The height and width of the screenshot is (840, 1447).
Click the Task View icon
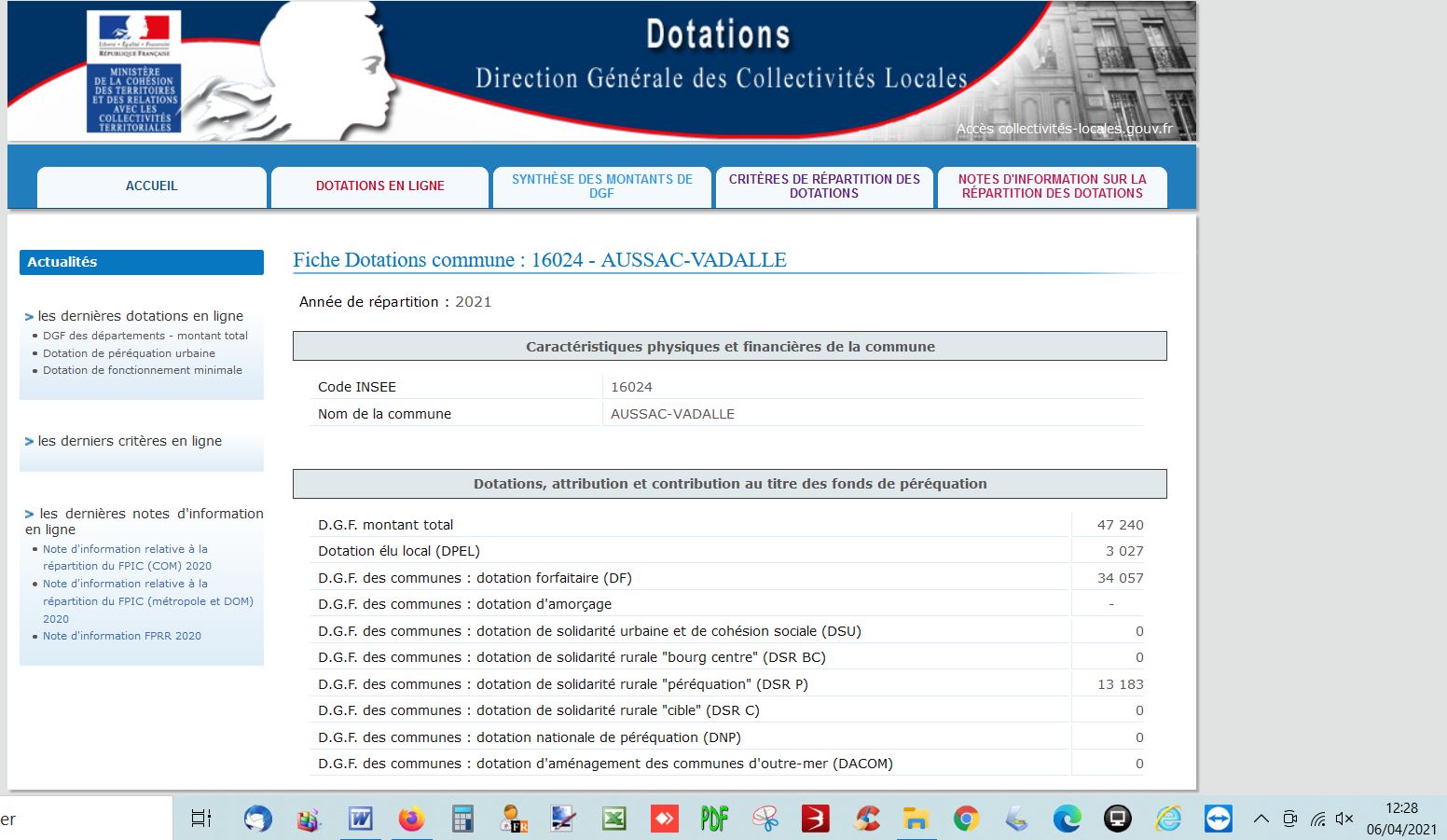(201, 819)
